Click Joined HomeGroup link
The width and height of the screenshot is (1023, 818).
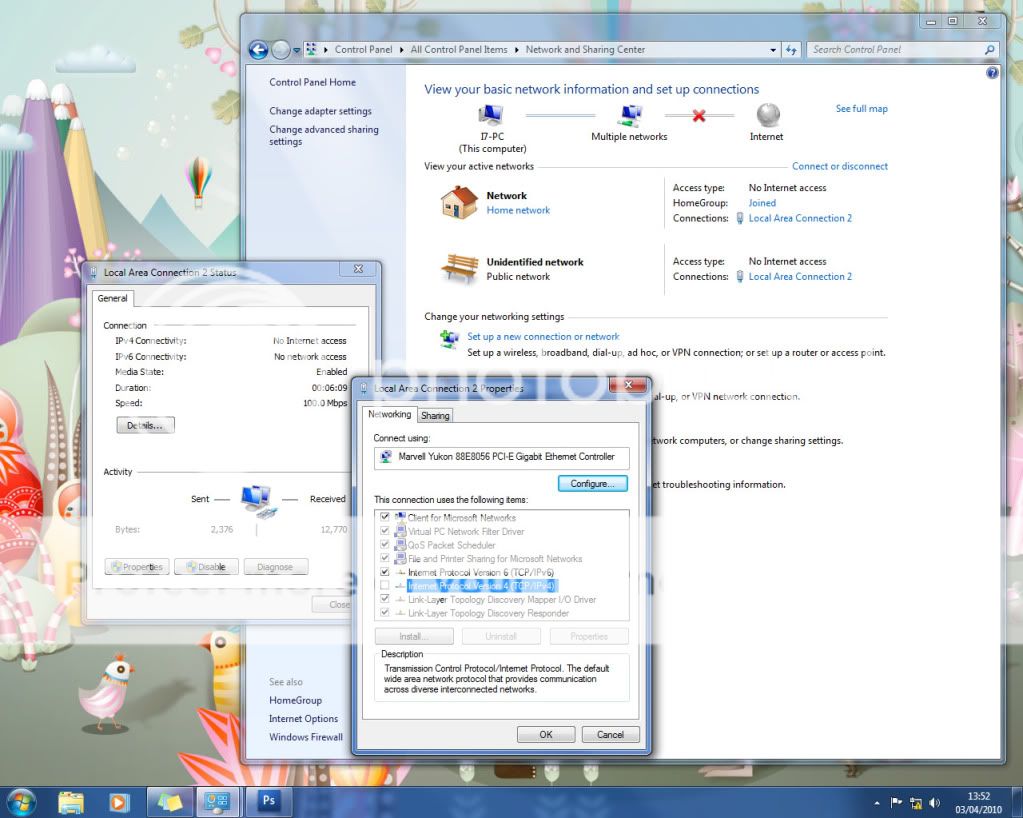coord(762,203)
